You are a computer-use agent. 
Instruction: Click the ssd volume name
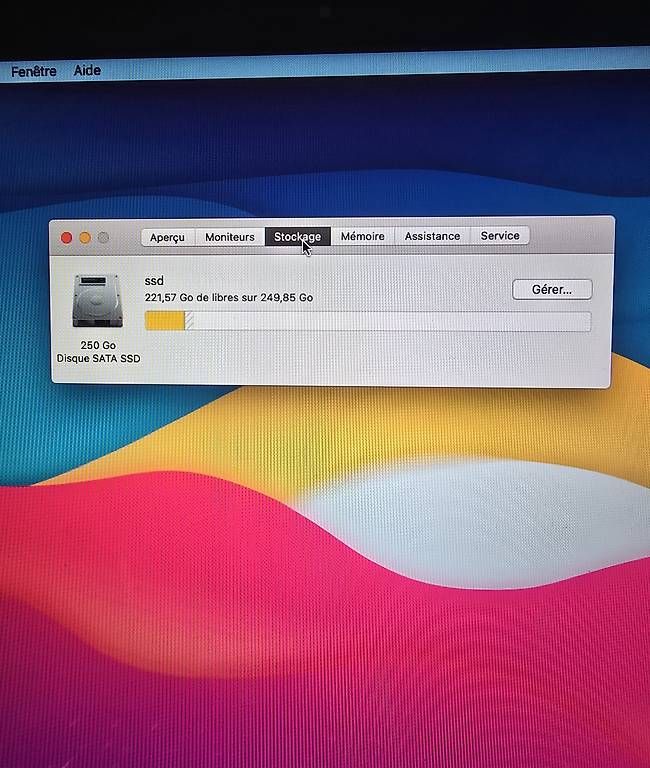[x=154, y=281]
